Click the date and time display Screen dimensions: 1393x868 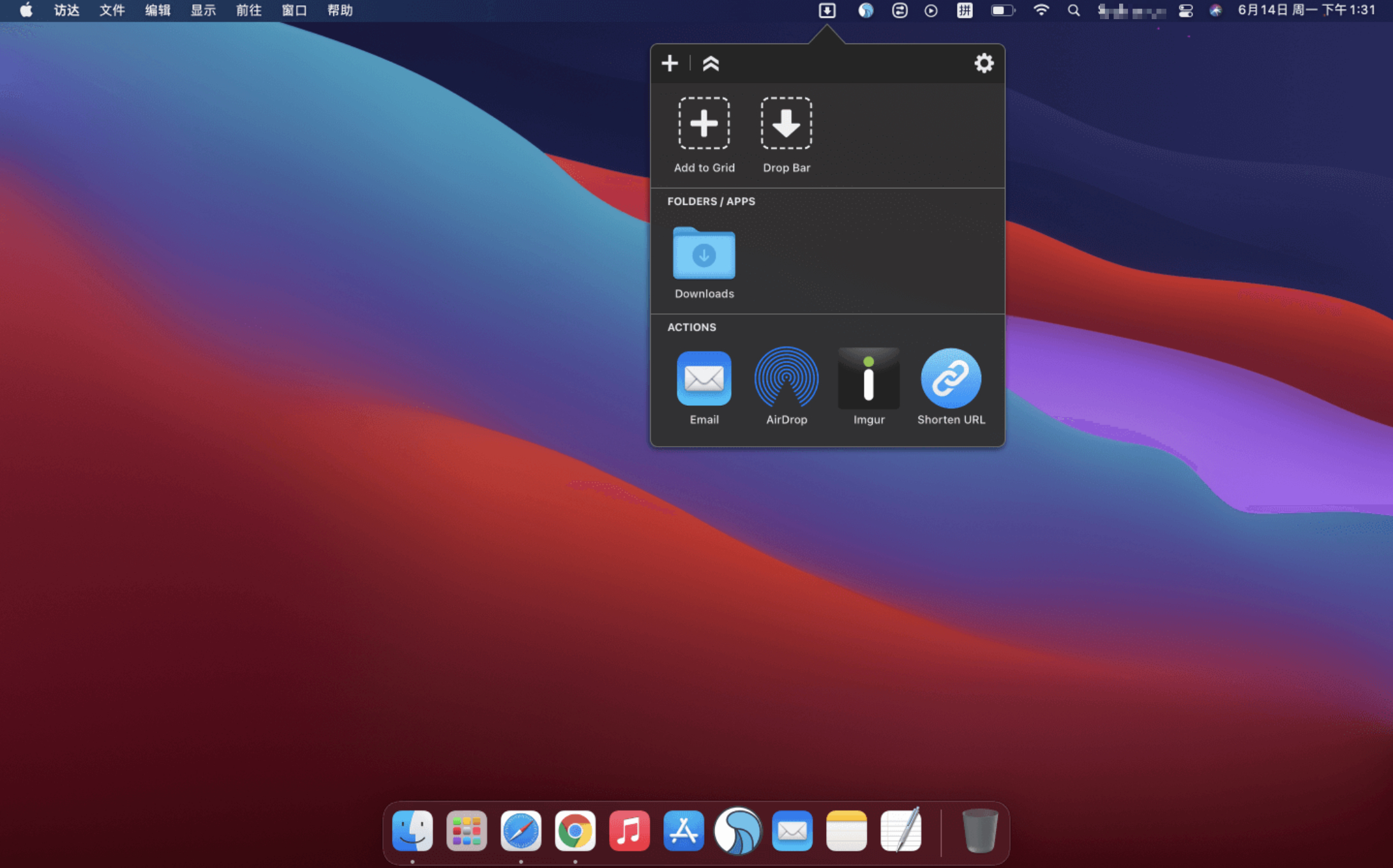tap(1306, 10)
